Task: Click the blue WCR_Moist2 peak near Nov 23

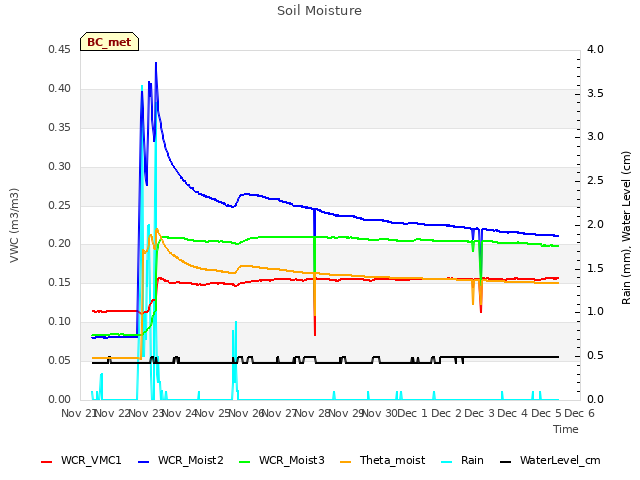Action: (156, 63)
